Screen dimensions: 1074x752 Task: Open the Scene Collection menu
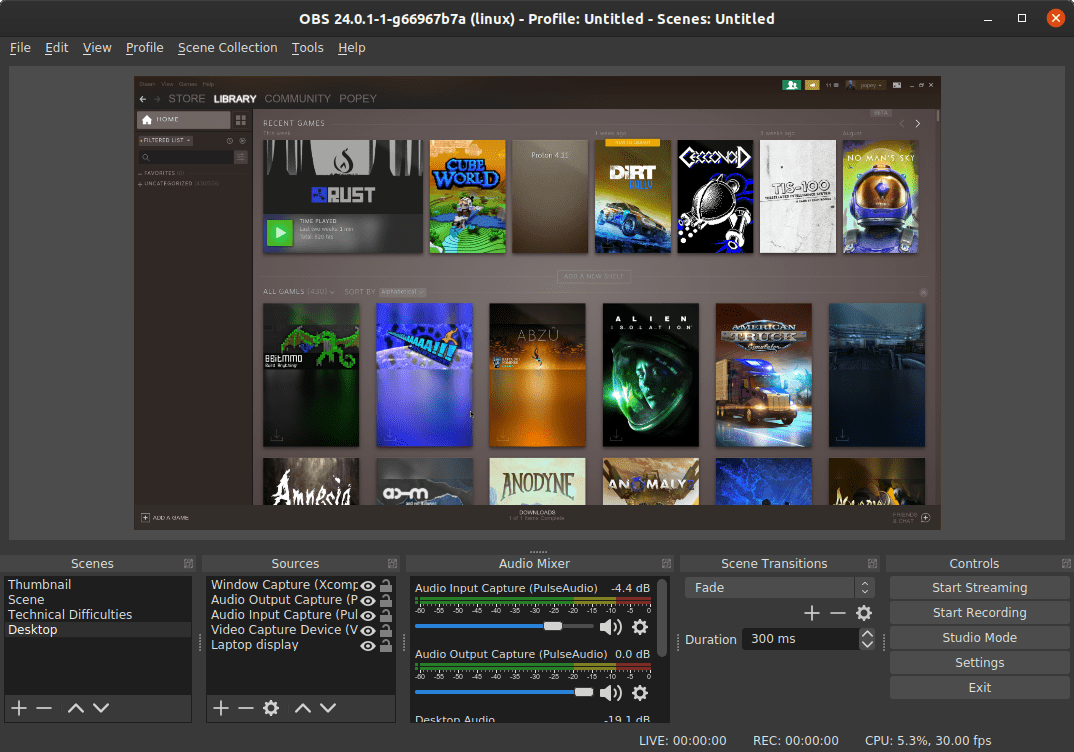click(227, 47)
